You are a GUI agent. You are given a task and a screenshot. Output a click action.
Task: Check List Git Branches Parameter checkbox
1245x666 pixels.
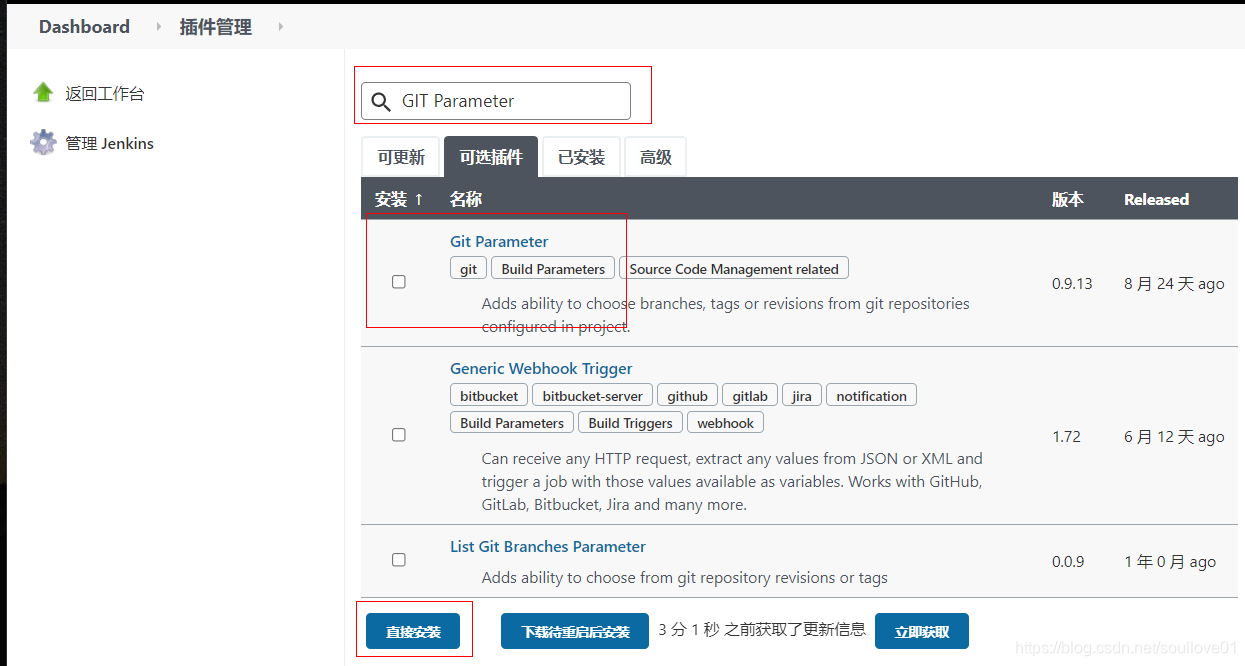coord(399,560)
